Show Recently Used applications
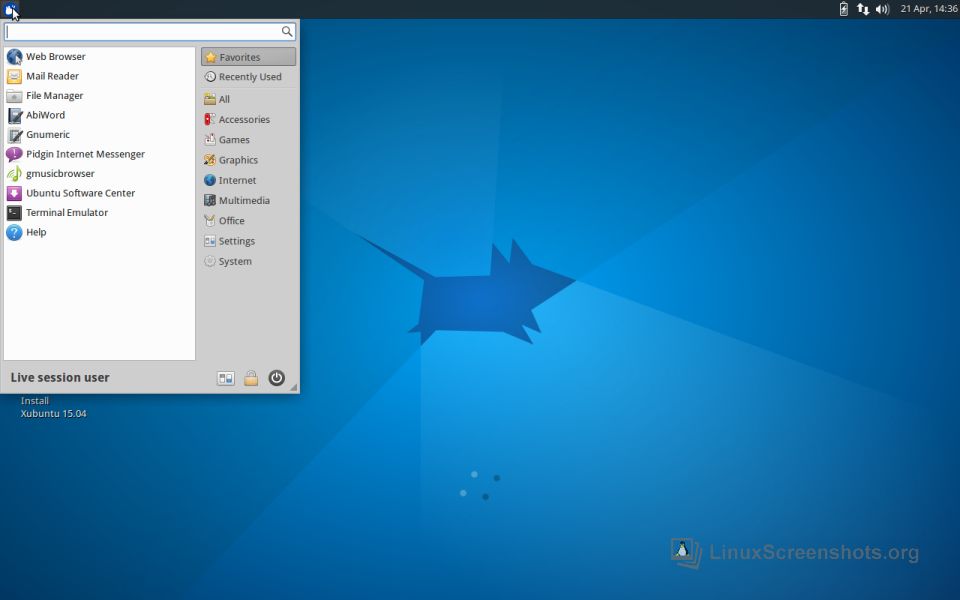This screenshot has width=960, height=600. (249, 77)
